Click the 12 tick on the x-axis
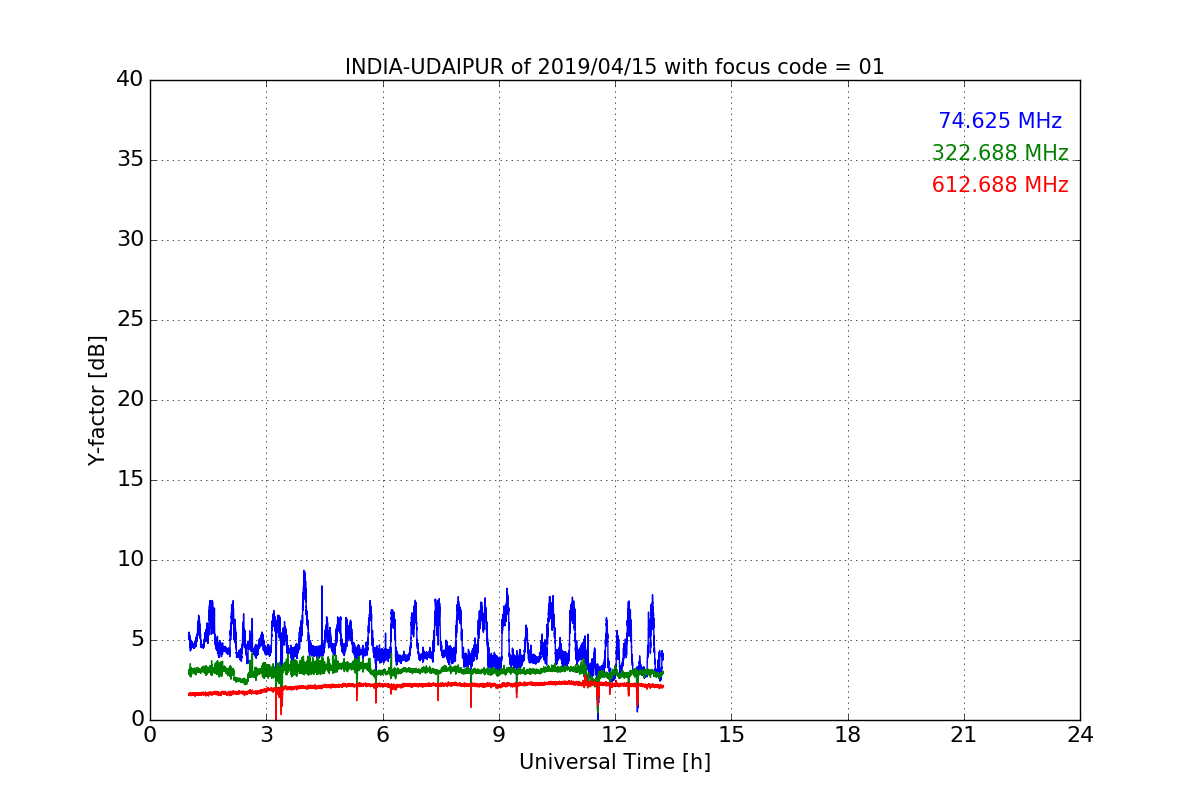 pyautogui.click(x=615, y=735)
